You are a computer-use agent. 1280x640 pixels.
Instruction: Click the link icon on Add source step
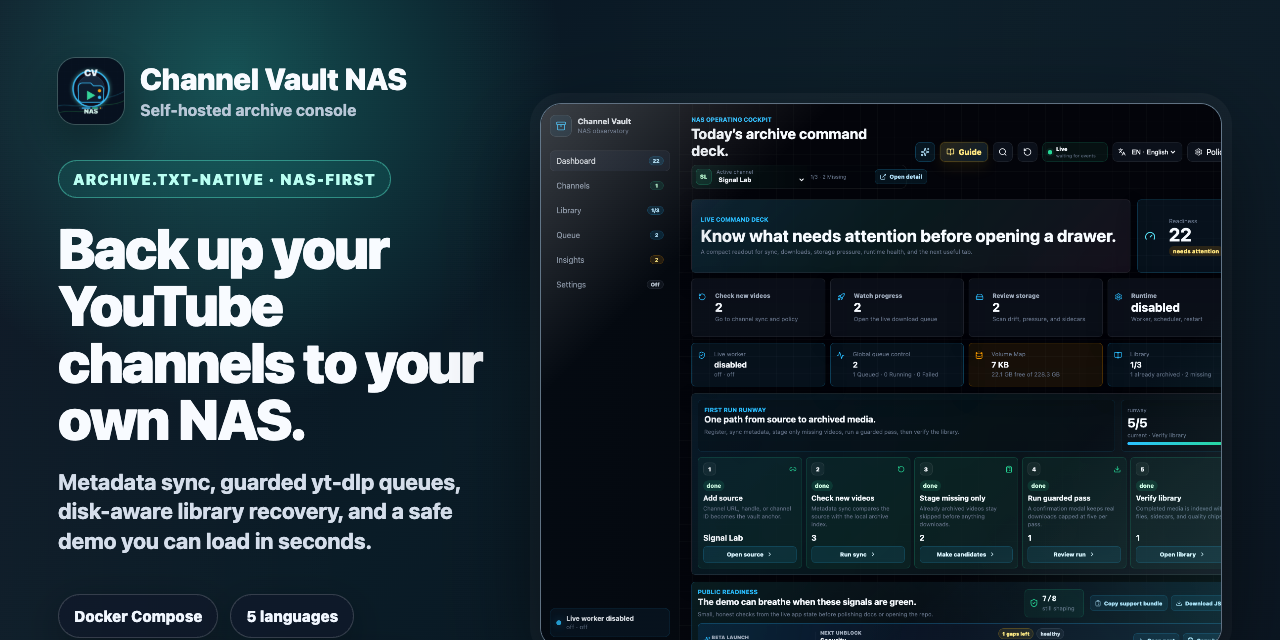point(793,469)
